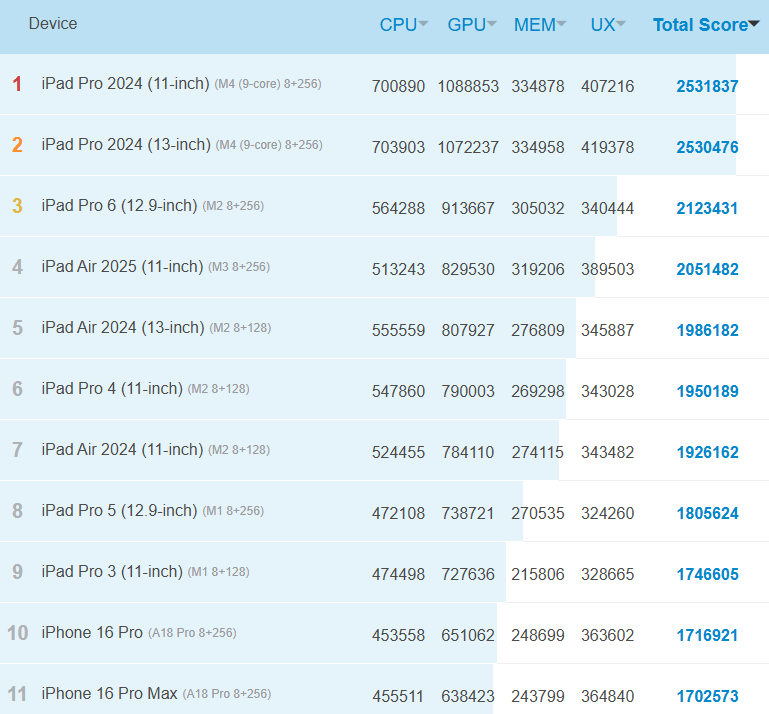Select iPad Pro 4 (11-inch) device name

(112, 388)
